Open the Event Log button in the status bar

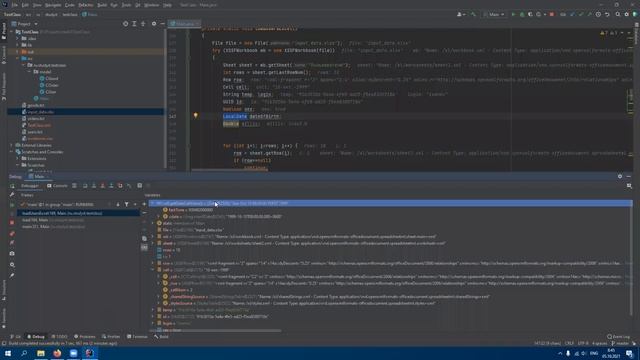point(619,337)
